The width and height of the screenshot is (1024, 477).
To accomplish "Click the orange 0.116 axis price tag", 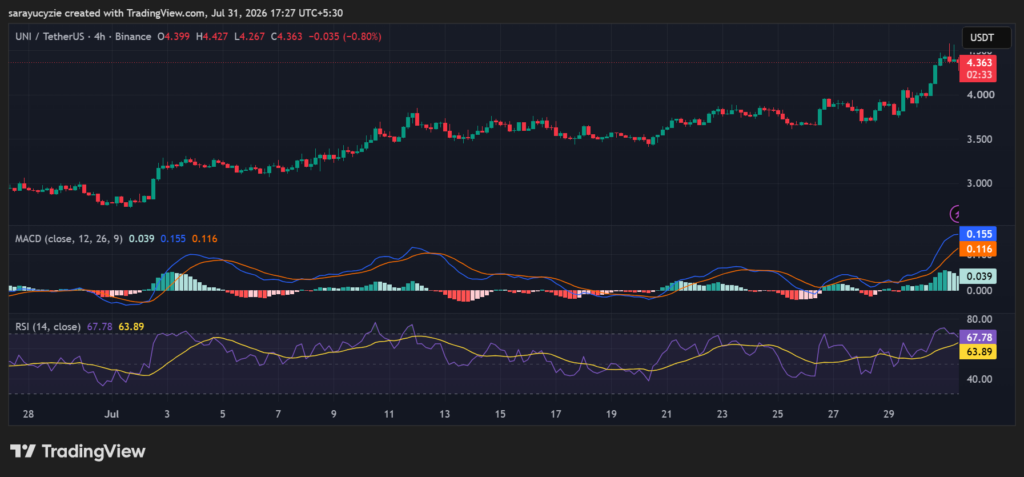I will [978, 249].
